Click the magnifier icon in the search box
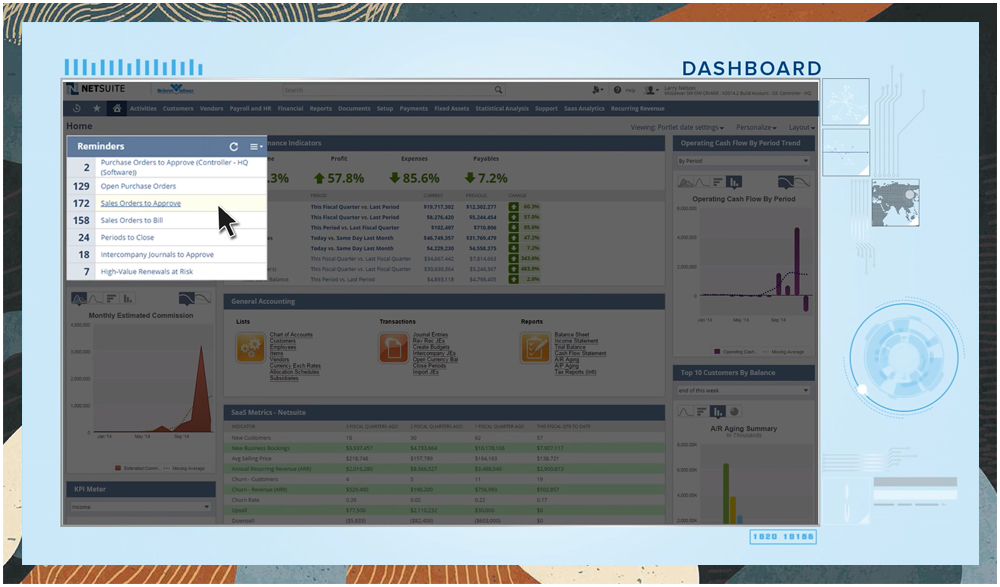Viewport: 1000px width, 587px height. [x=498, y=90]
